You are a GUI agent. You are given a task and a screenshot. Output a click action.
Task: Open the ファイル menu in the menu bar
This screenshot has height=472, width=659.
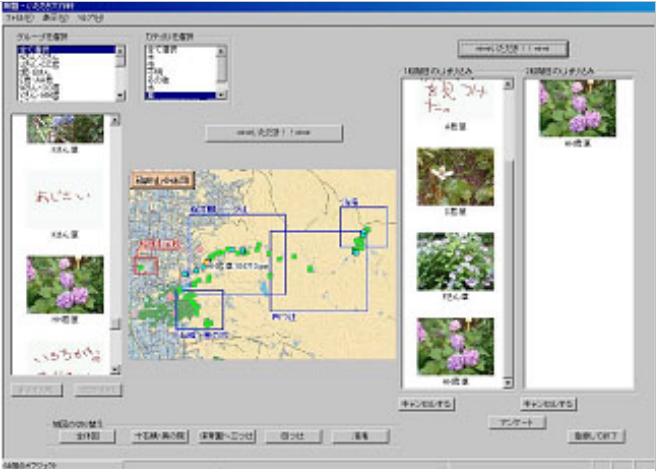(19, 18)
